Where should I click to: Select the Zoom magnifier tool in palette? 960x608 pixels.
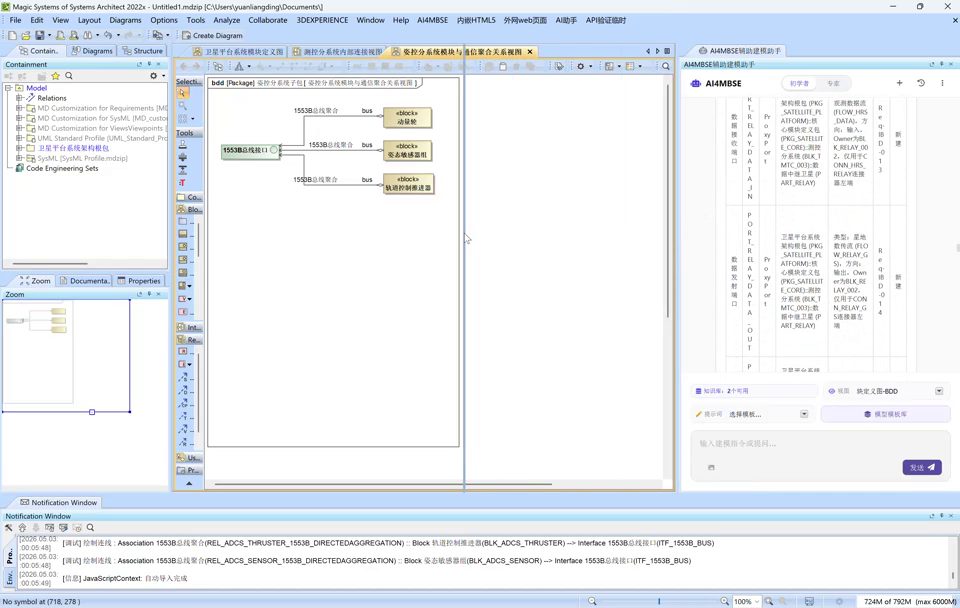pos(182,106)
